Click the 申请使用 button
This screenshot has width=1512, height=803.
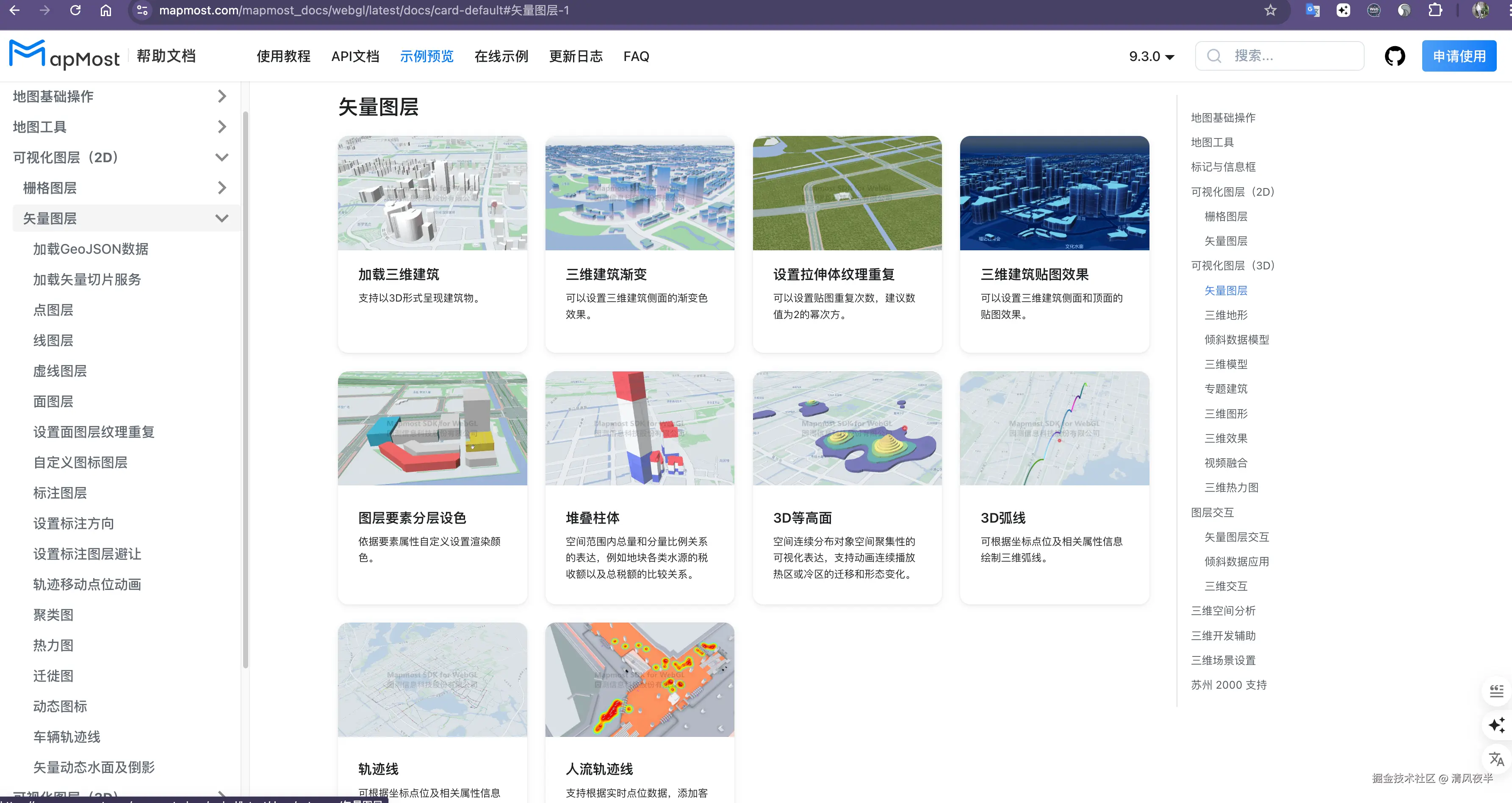pyautogui.click(x=1459, y=56)
